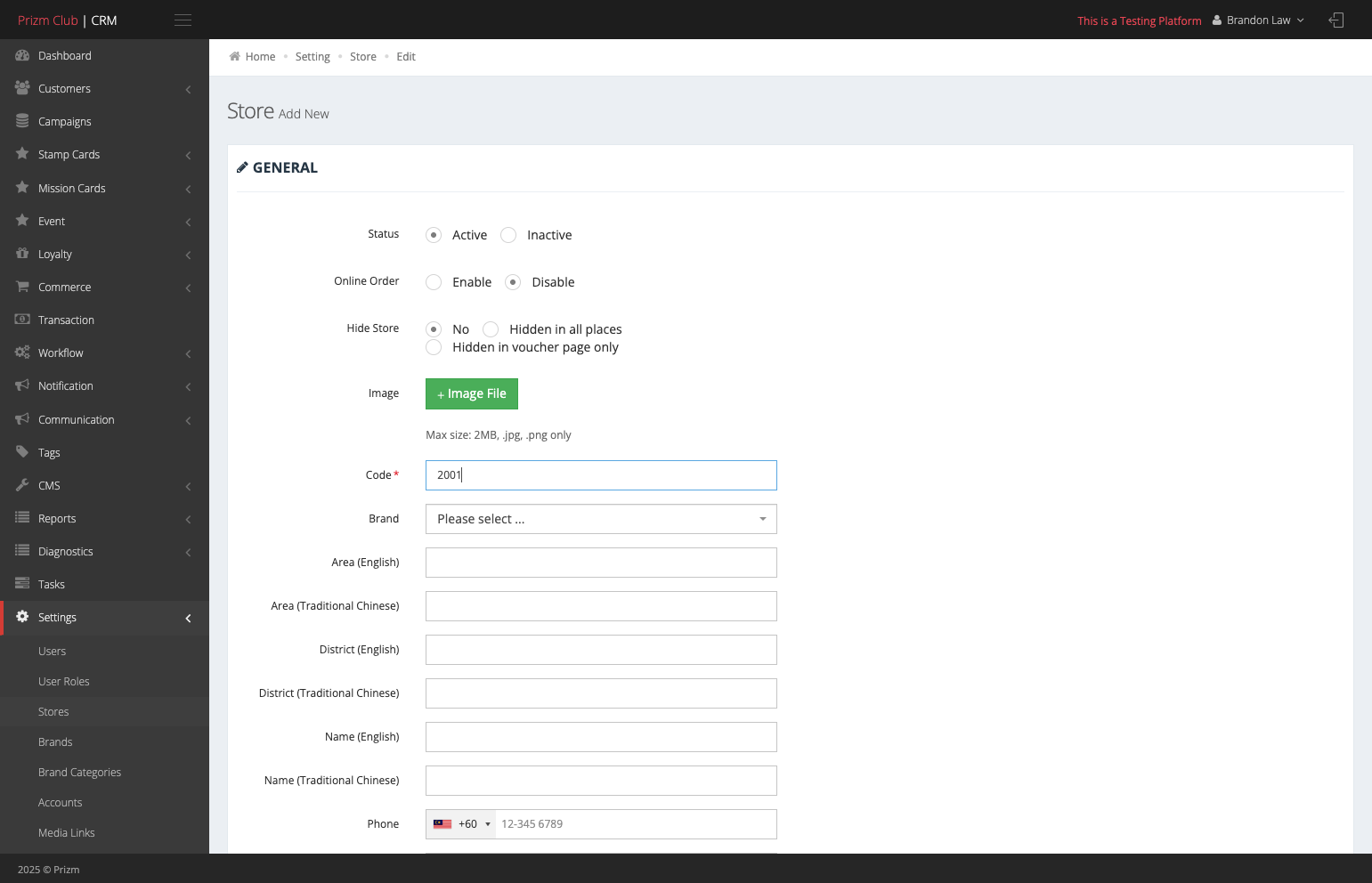Choose Disable for Online Order
The height and width of the screenshot is (883, 1372).
pos(513,282)
